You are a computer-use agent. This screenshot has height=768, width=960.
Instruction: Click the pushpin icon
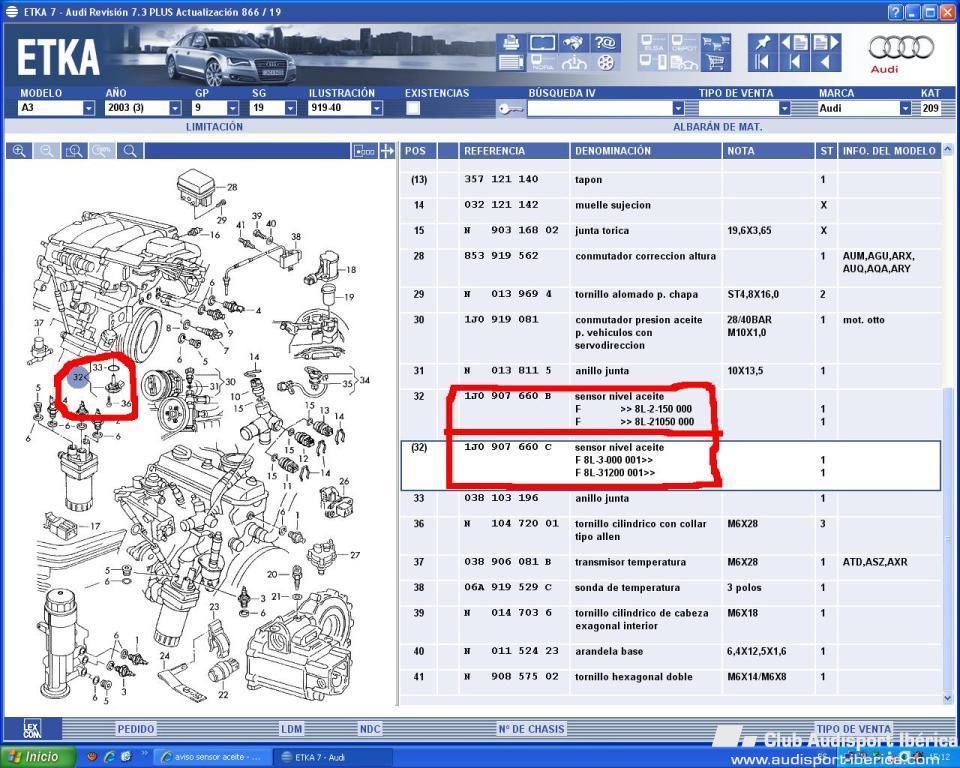762,42
